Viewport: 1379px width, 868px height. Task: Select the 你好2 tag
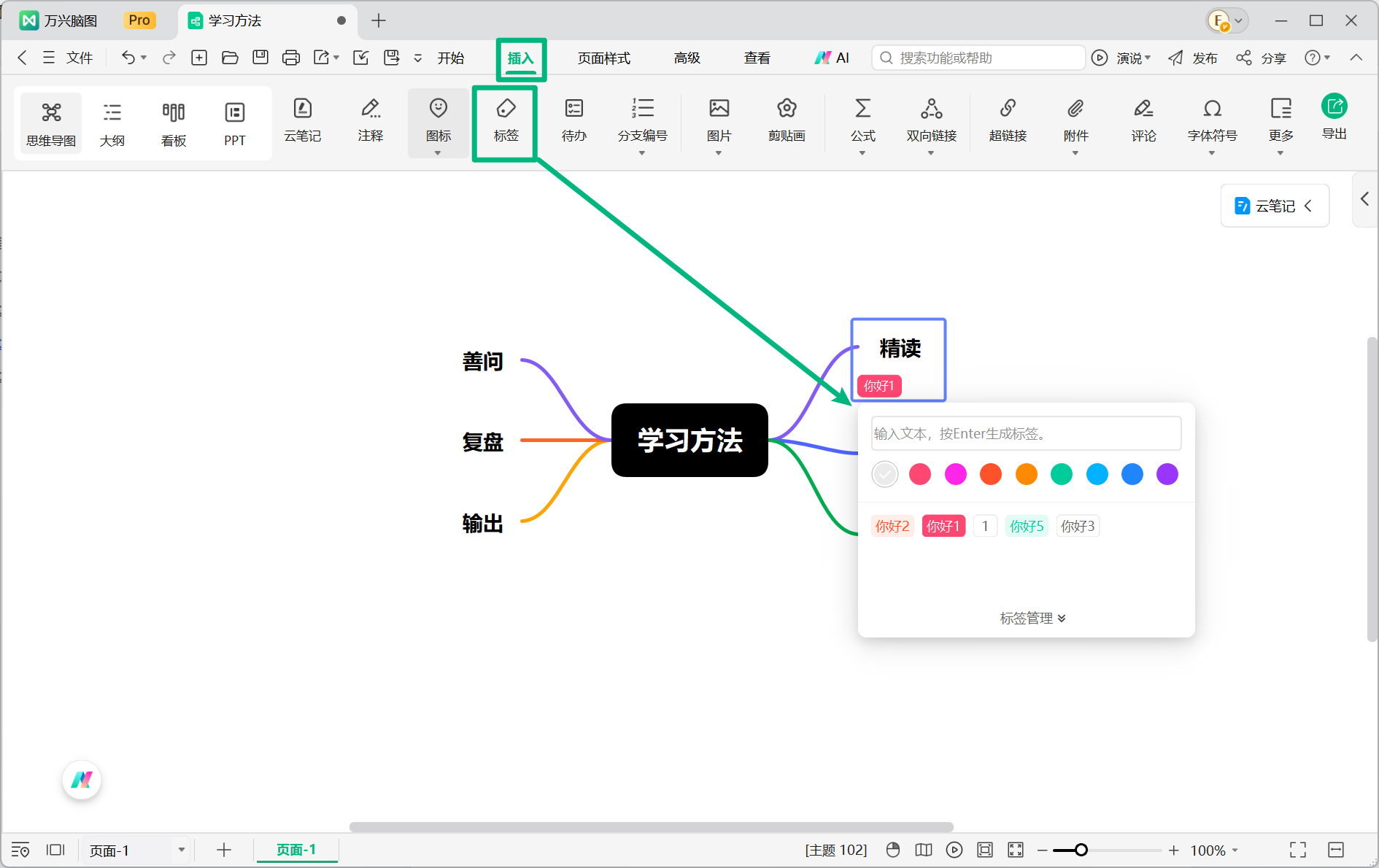(892, 526)
